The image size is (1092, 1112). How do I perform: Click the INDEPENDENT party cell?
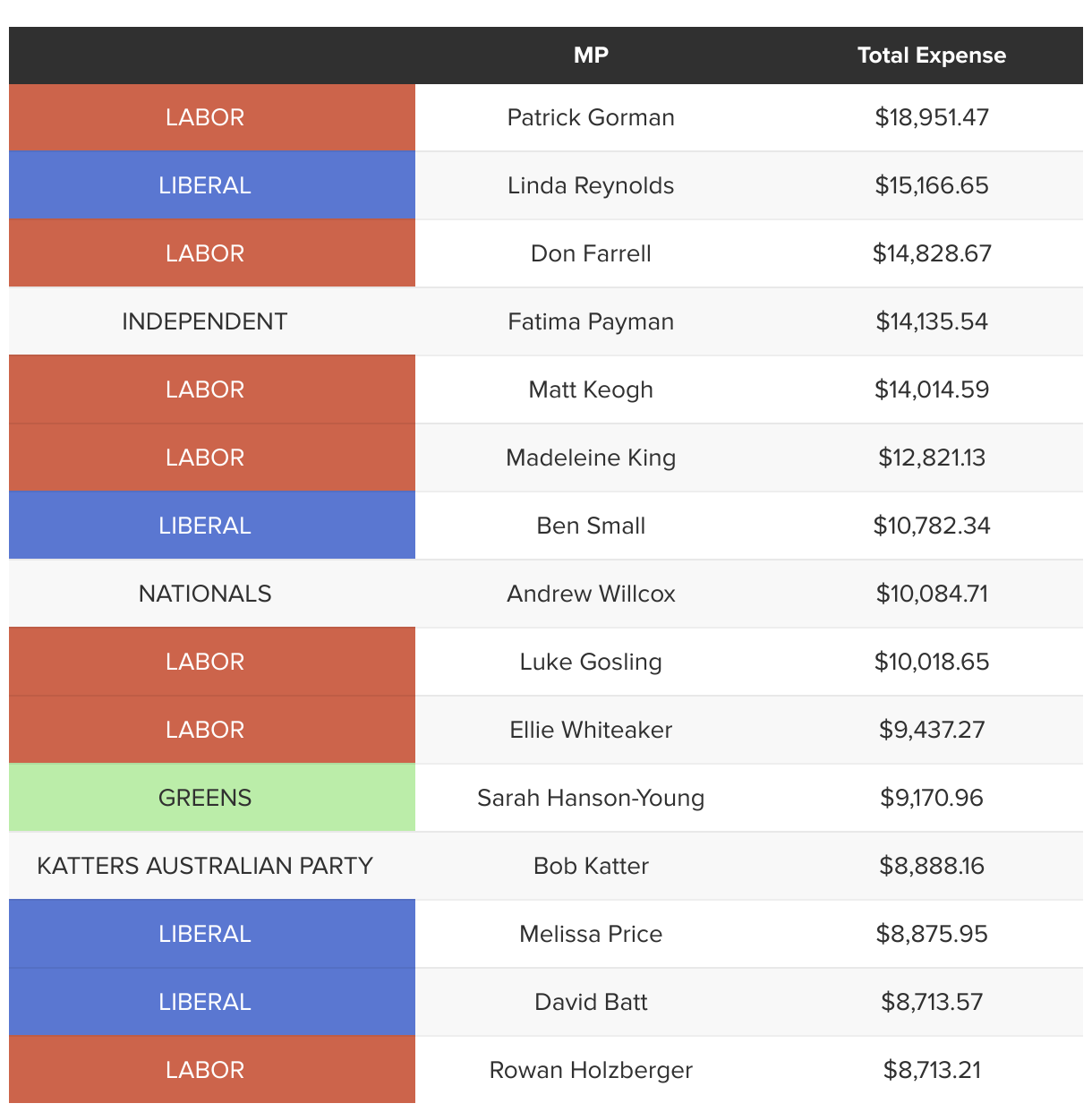[x=205, y=321]
